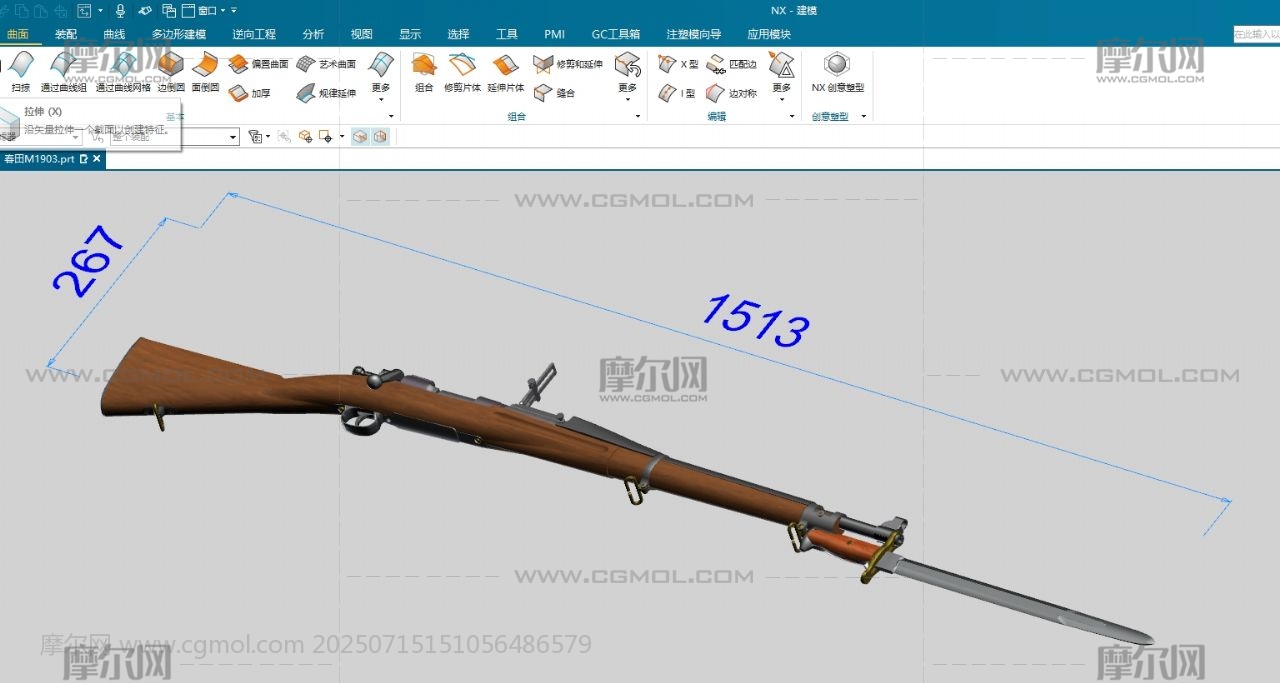Viewport: 1280px width, 683px height.
Task: Launch NX 创意塑型 tool
Action: point(837,73)
